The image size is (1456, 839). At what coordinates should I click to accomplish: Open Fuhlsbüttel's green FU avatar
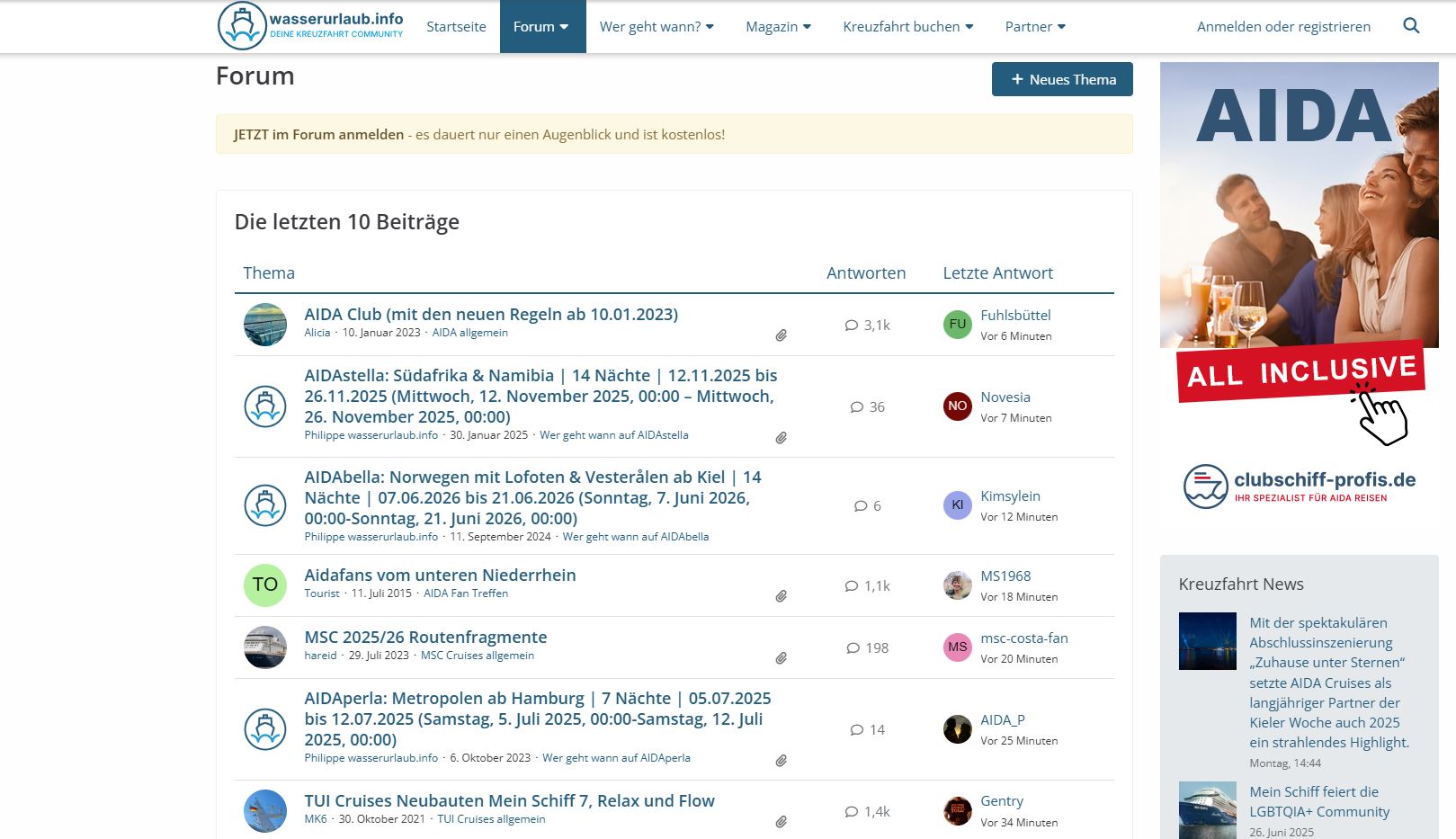[957, 325]
